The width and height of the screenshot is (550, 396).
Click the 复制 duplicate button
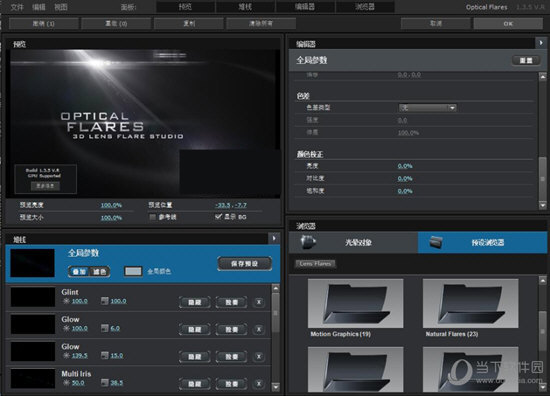tap(189, 24)
